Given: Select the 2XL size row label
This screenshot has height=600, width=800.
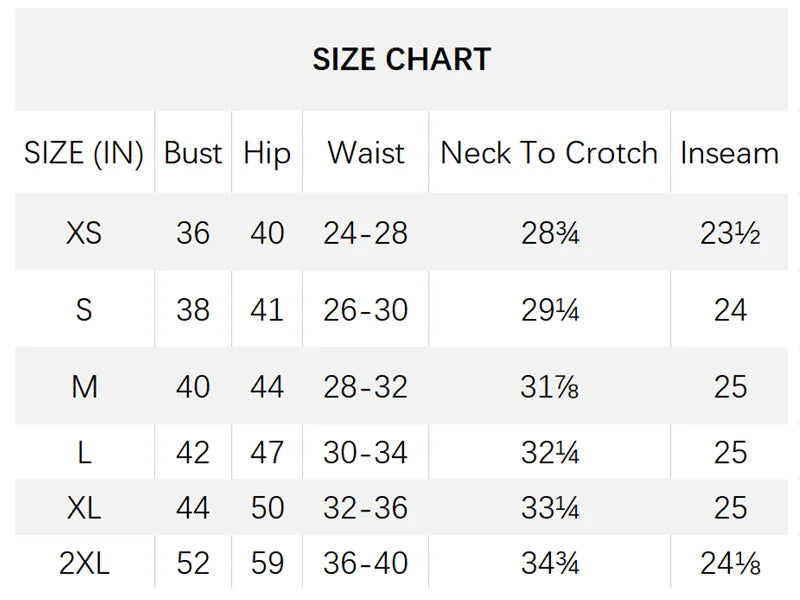Looking at the screenshot, I should click(x=84, y=564).
